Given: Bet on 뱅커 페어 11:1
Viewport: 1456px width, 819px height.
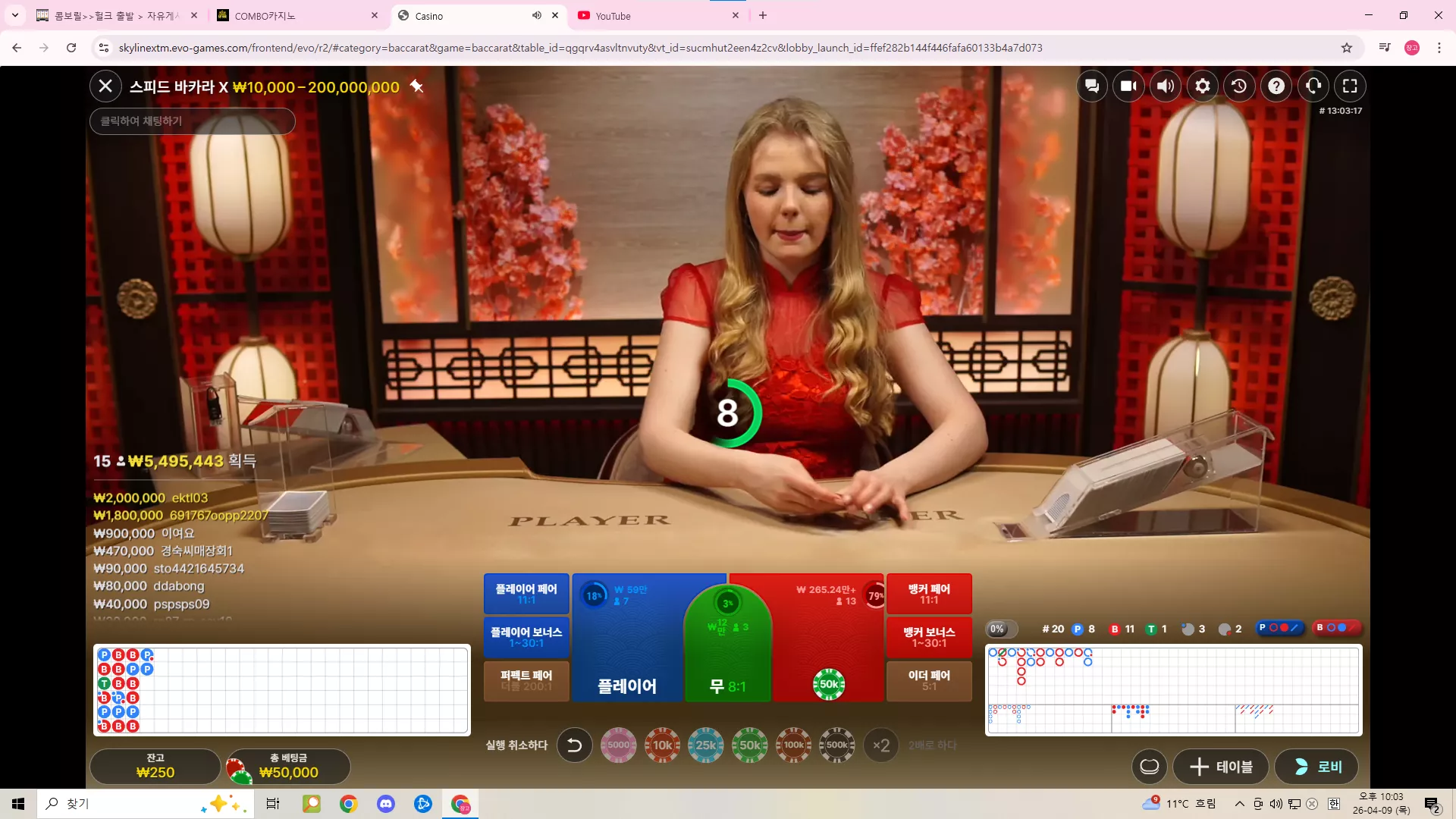Looking at the screenshot, I should point(929,594).
